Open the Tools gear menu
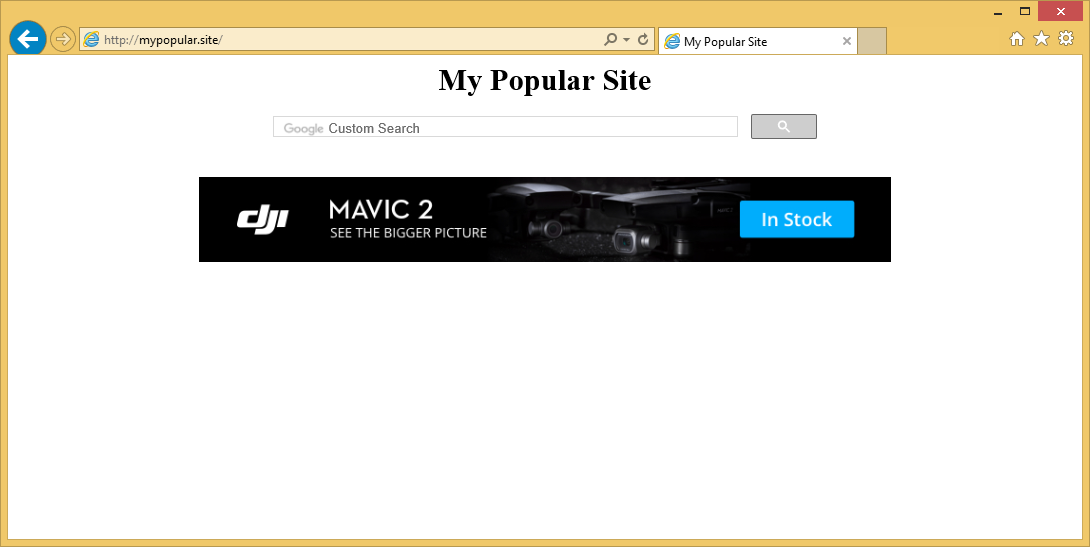The image size is (1090, 547). click(1066, 38)
